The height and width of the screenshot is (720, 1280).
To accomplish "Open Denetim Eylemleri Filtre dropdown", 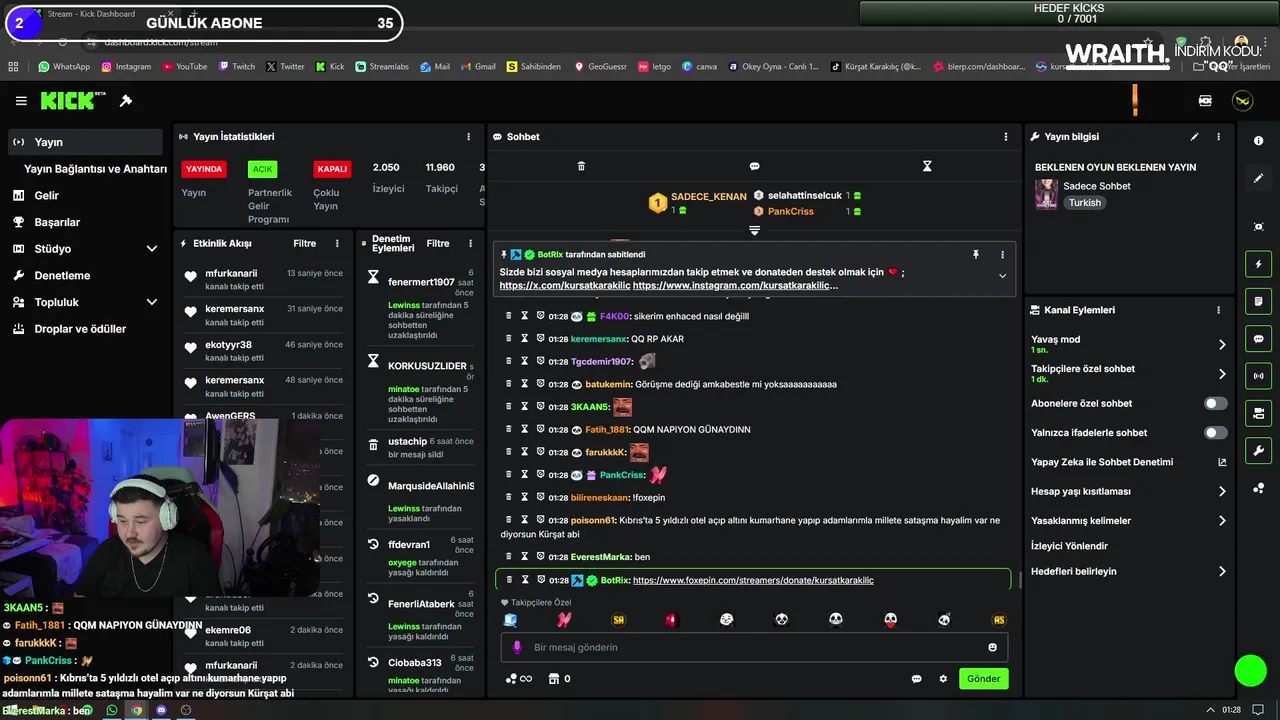I will pyautogui.click(x=438, y=243).
